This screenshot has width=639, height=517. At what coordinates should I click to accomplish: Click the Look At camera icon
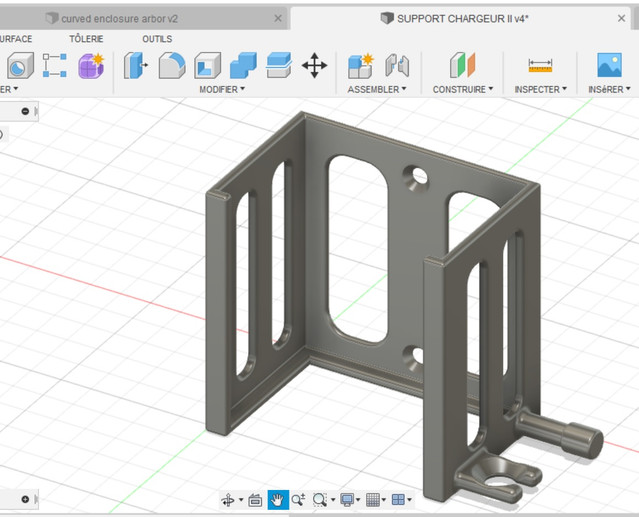point(255,499)
